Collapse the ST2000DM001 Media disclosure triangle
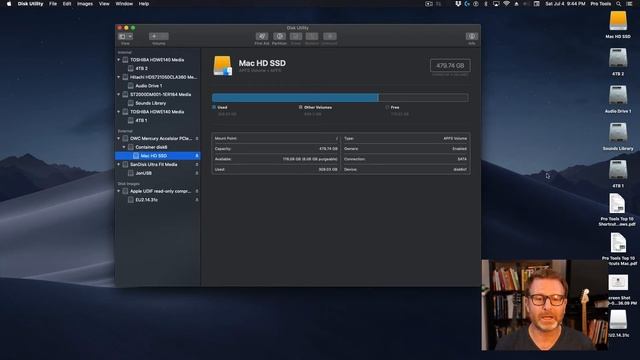This screenshot has width=640, height=360. pyautogui.click(x=119, y=95)
